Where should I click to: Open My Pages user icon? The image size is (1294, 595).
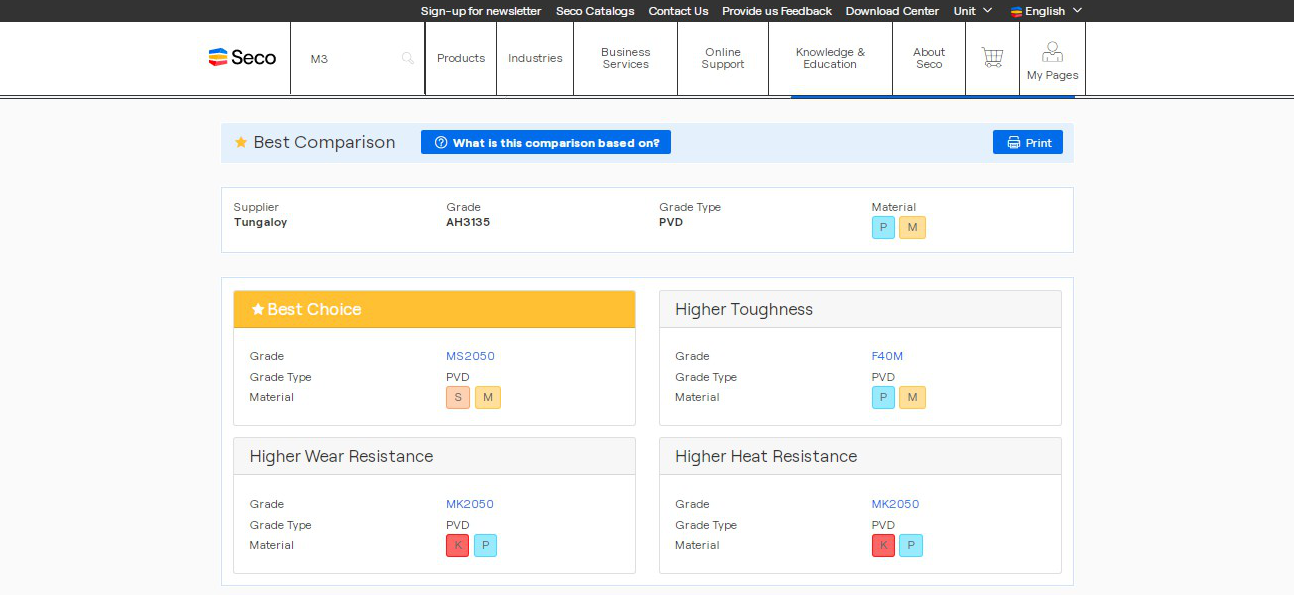(1052, 59)
